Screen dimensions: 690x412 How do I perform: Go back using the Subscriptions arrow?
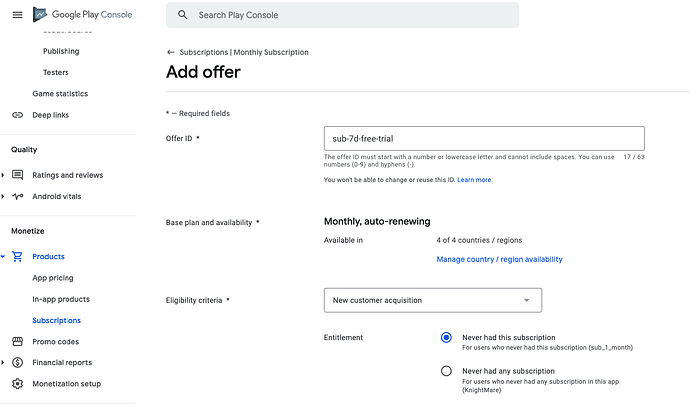pos(171,52)
